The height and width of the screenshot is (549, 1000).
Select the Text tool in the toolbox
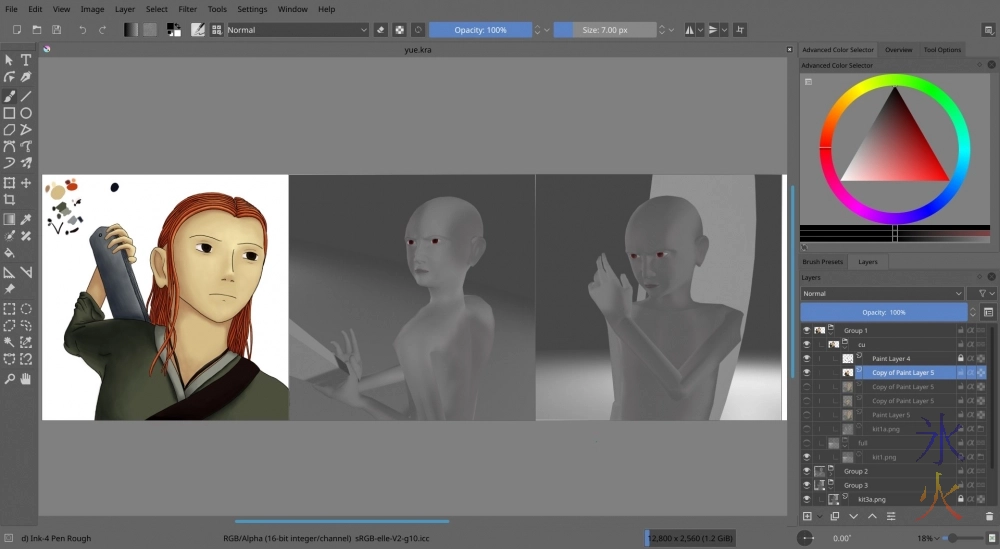coord(26,60)
